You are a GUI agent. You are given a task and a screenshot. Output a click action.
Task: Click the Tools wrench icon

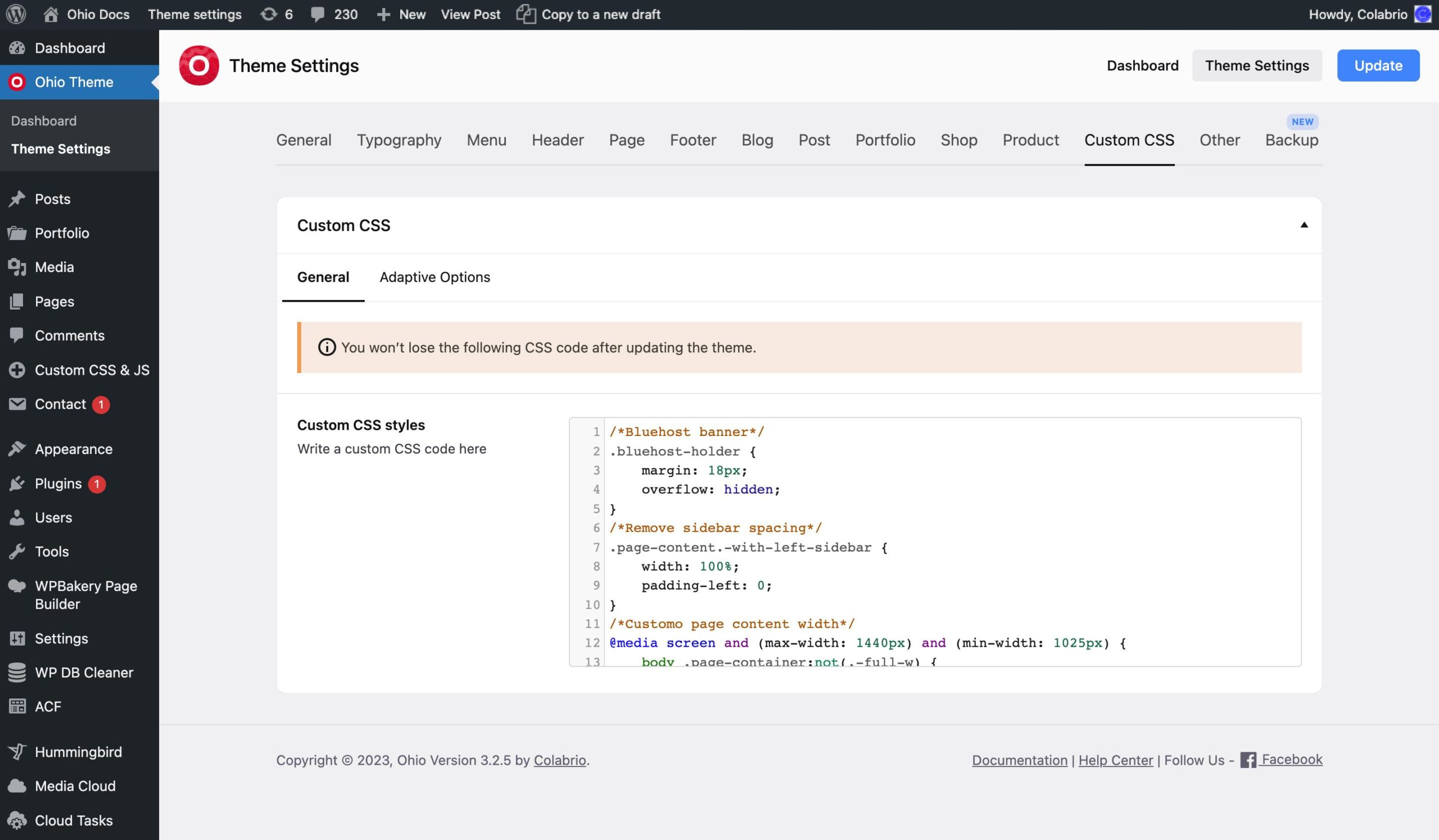click(17, 552)
